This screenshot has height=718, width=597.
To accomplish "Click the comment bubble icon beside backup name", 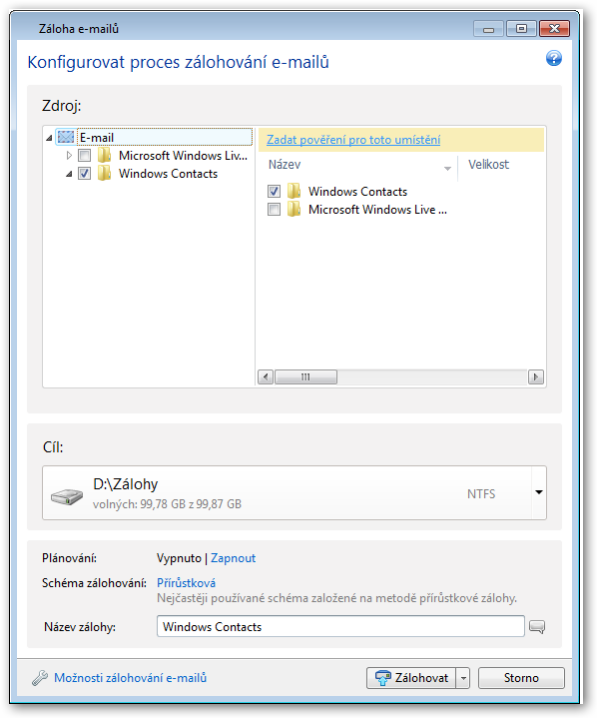I will coord(537,626).
